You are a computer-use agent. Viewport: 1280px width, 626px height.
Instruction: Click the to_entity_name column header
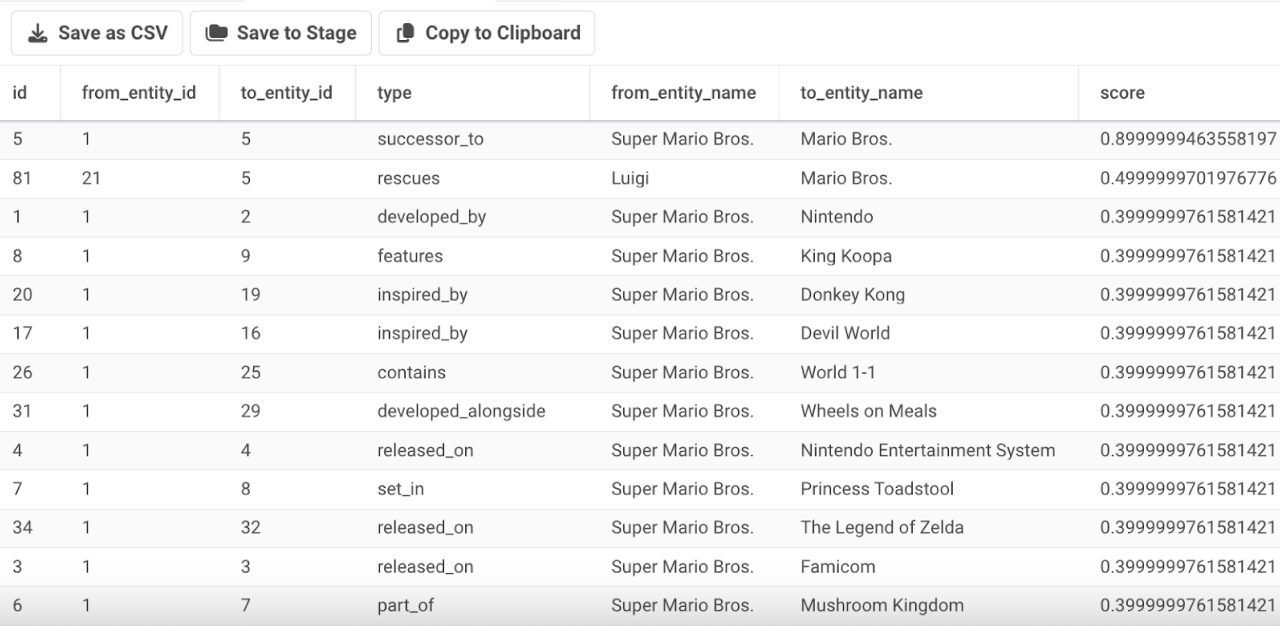point(861,93)
